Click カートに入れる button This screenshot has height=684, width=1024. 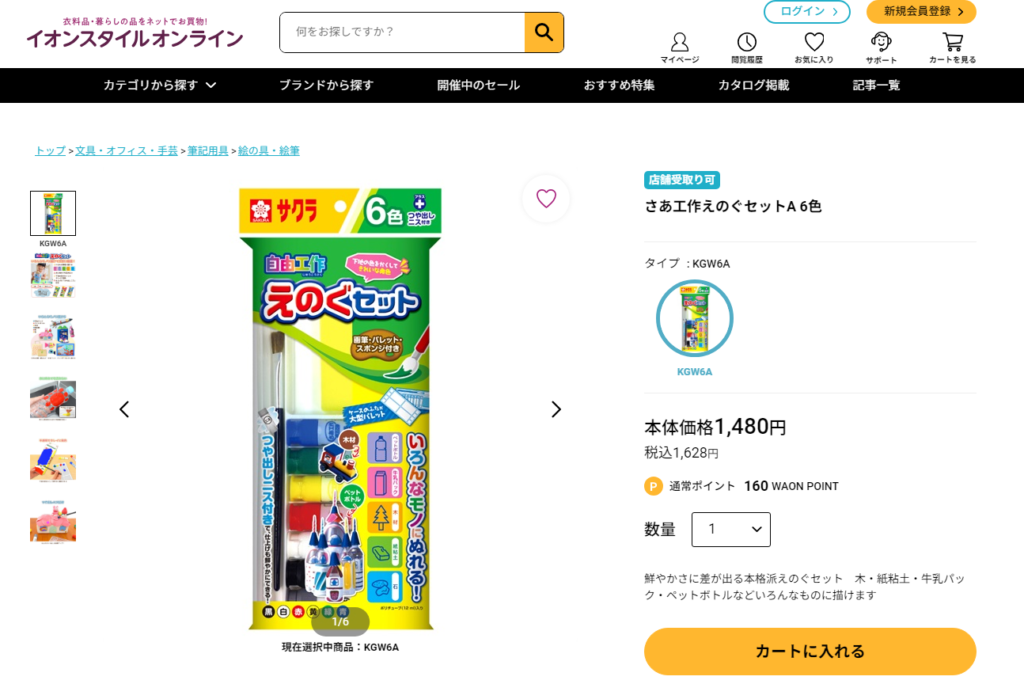point(810,651)
